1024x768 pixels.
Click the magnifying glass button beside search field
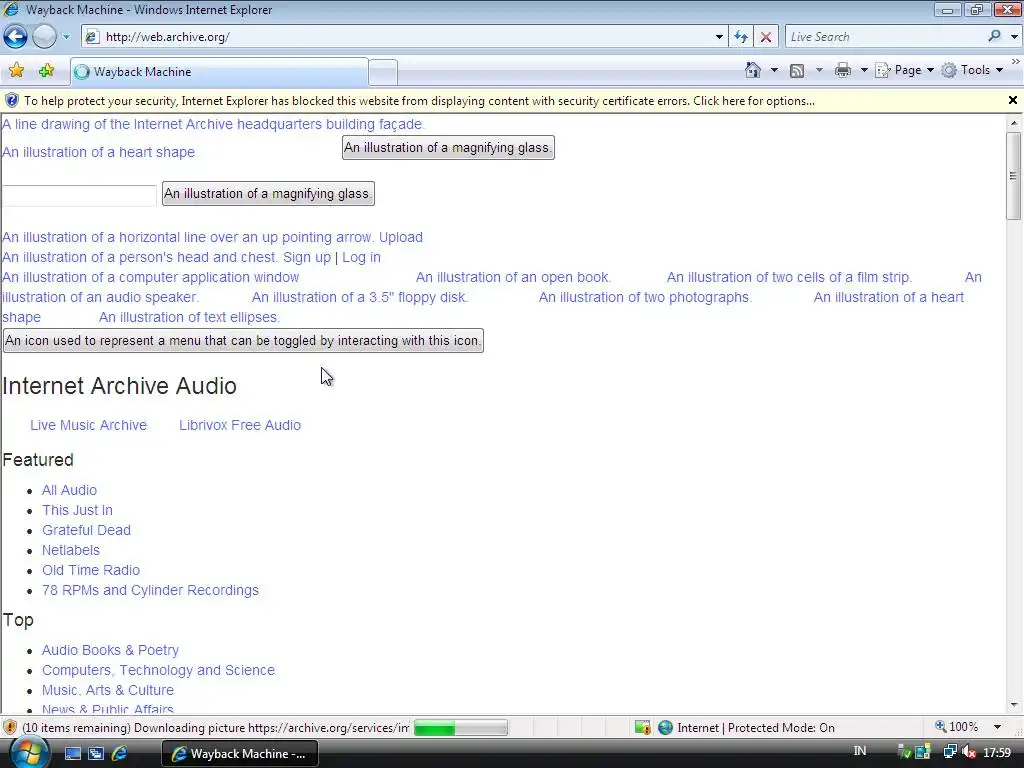268,193
